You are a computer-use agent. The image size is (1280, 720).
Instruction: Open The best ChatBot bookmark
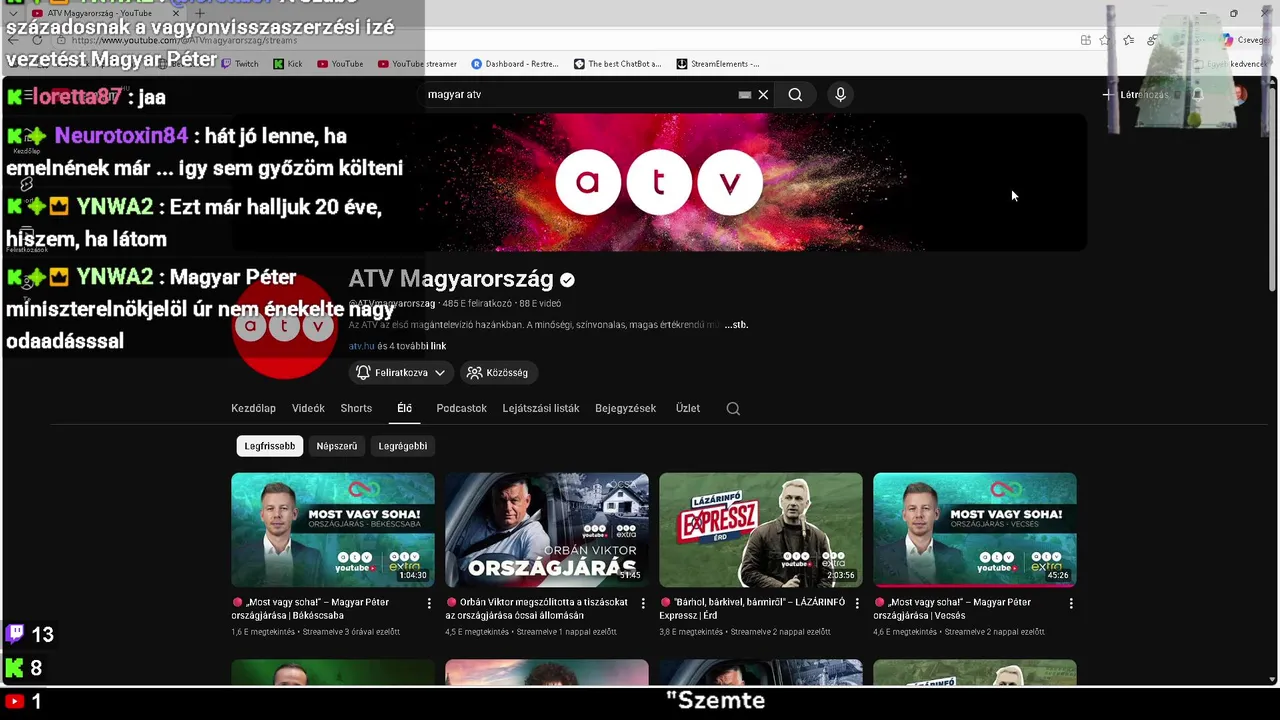[x=617, y=64]
